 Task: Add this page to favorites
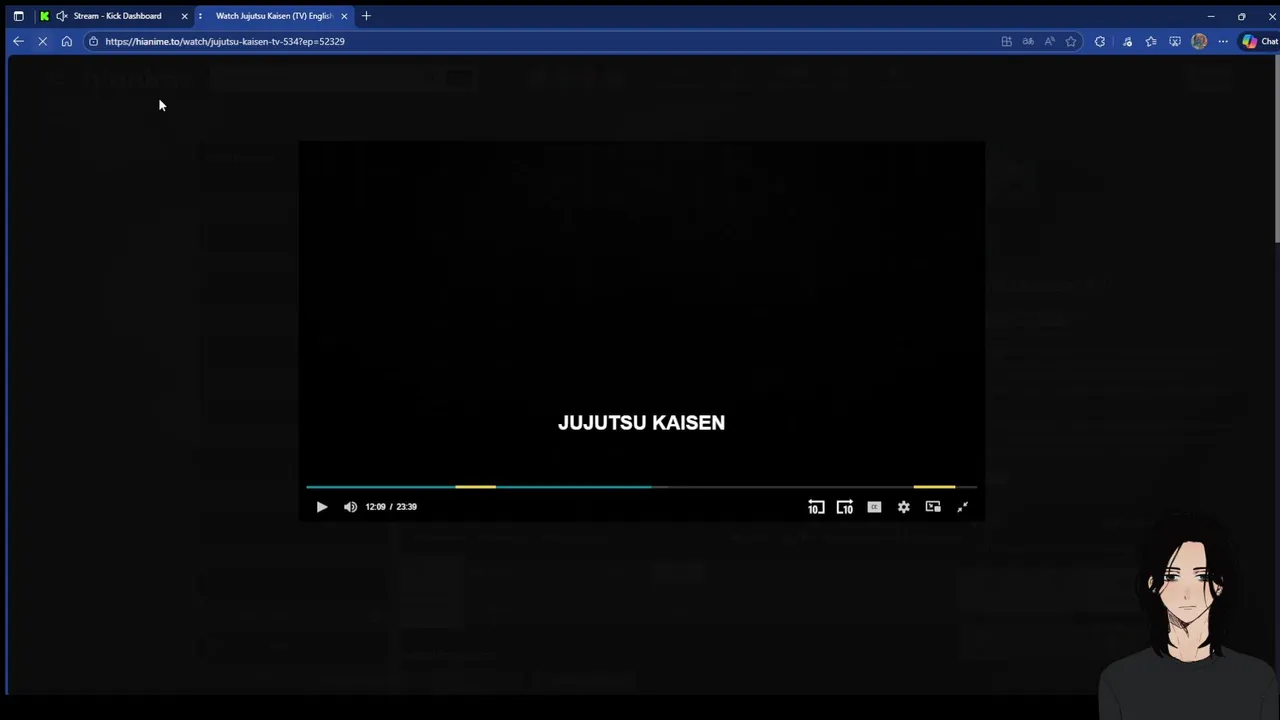pyautogui.click(x=1071, y=41)
